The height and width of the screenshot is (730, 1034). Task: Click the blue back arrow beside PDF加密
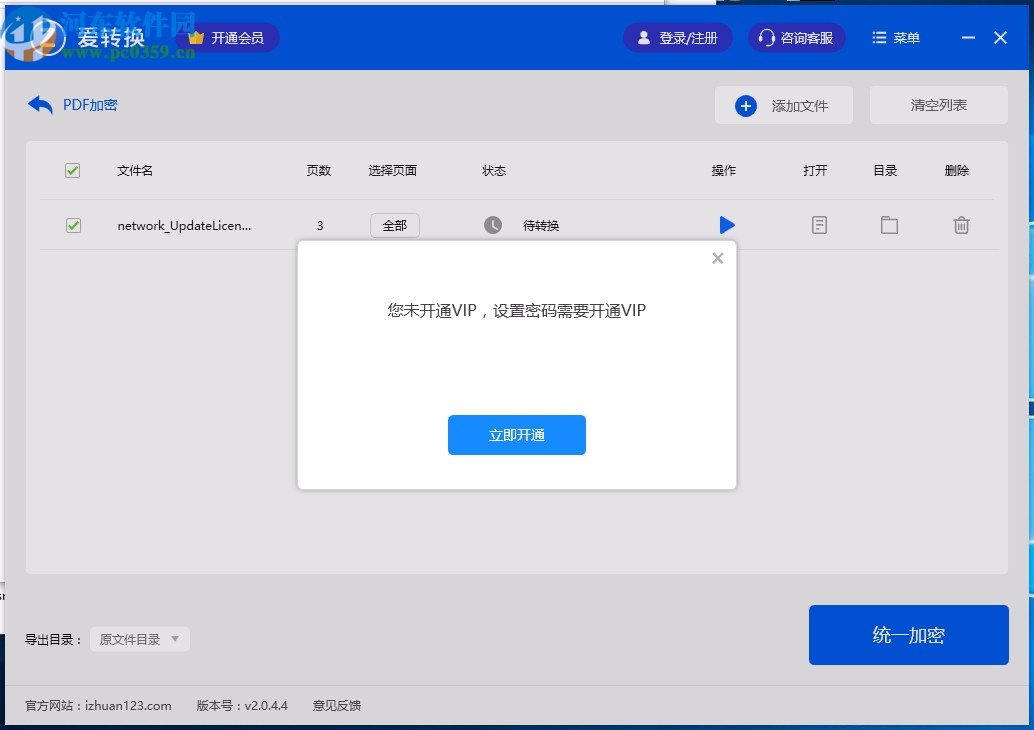pos(38,104)
